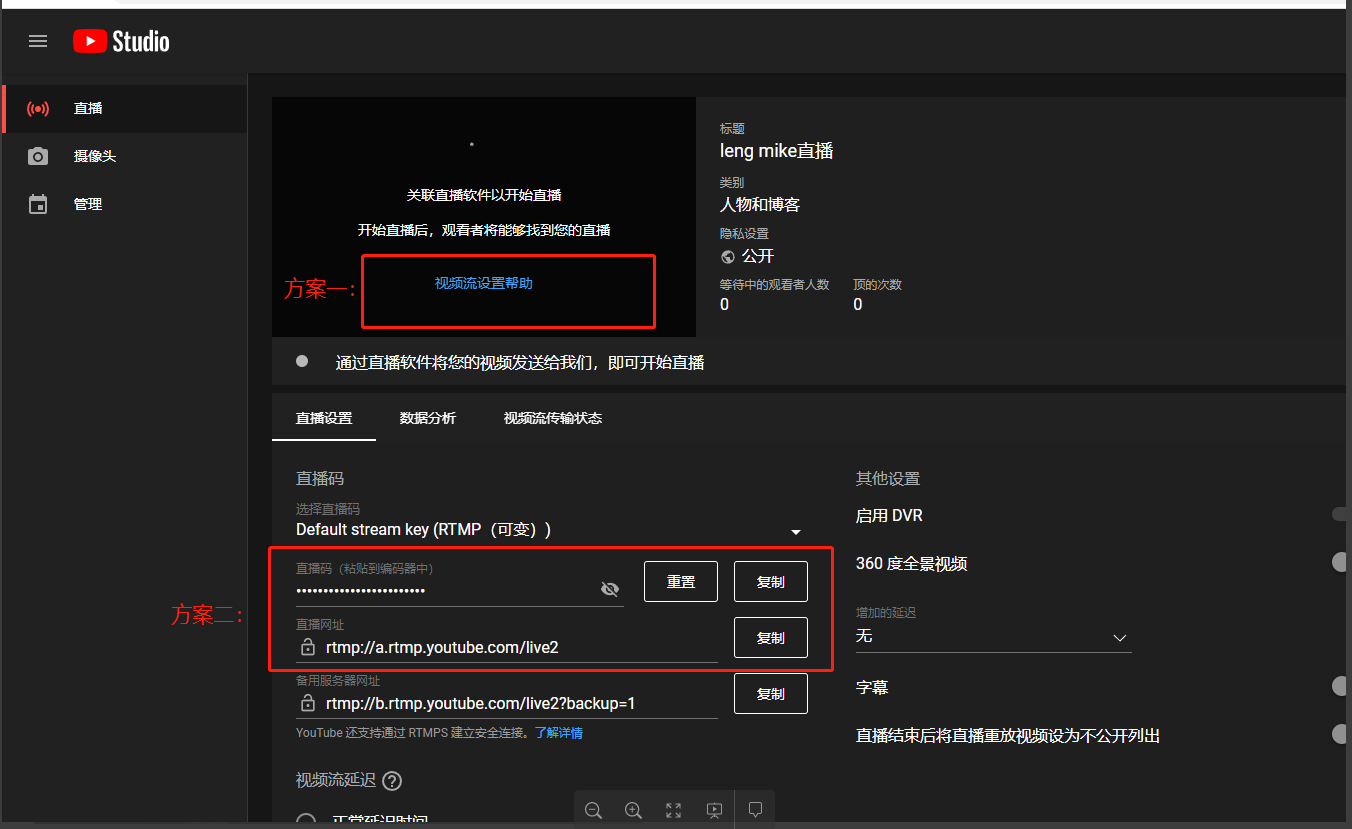Open the hamburger navigation menu

click(38, 41)
